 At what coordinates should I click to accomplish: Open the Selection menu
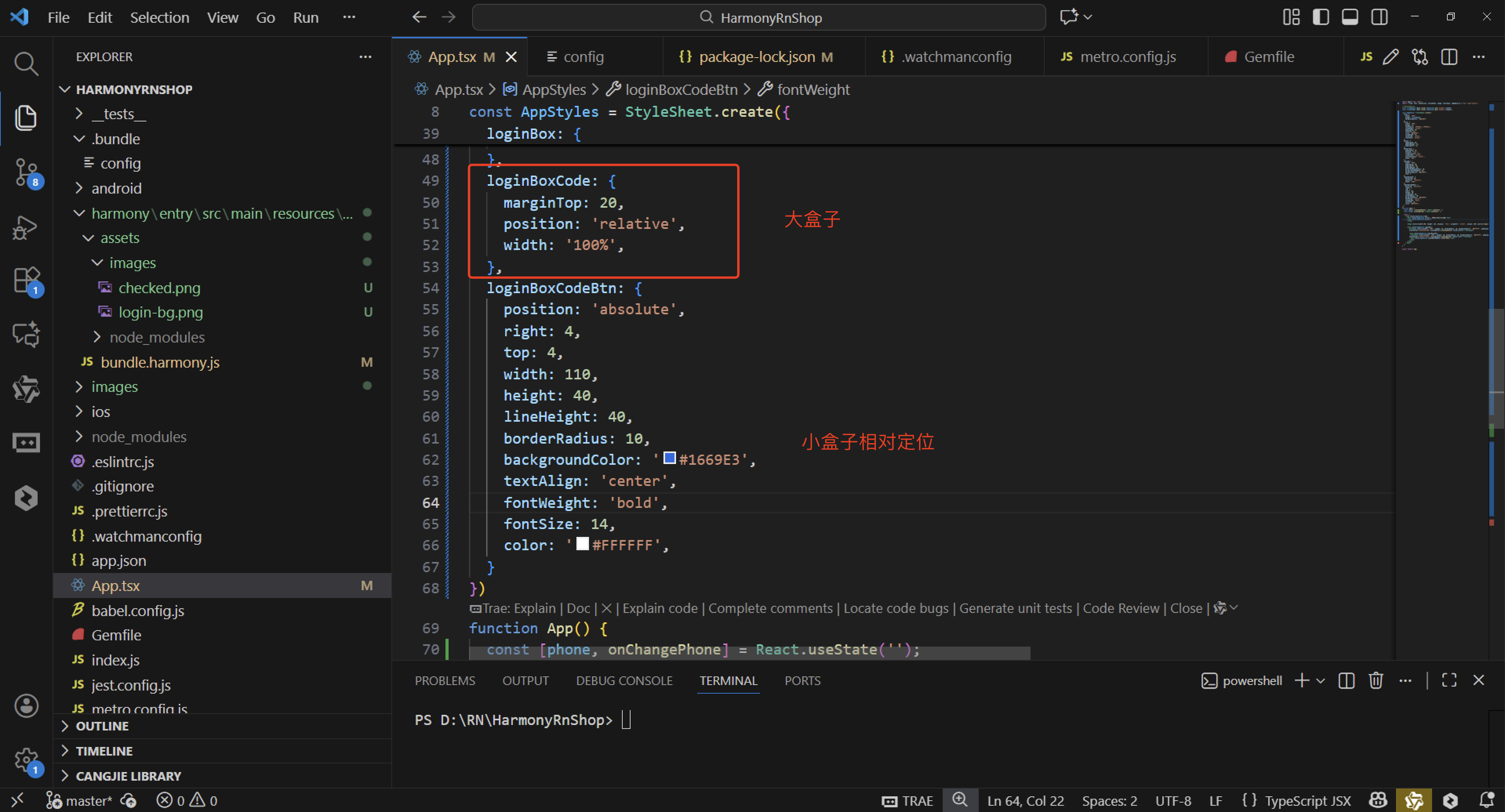point(159,18)
